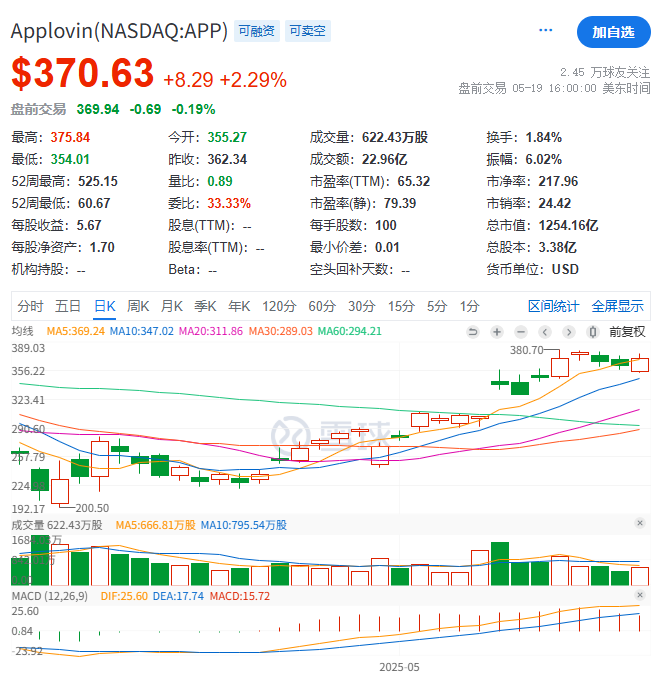Click the 最低 value 354.01
The width and height of the screenshot is (657, 681).
70,159
